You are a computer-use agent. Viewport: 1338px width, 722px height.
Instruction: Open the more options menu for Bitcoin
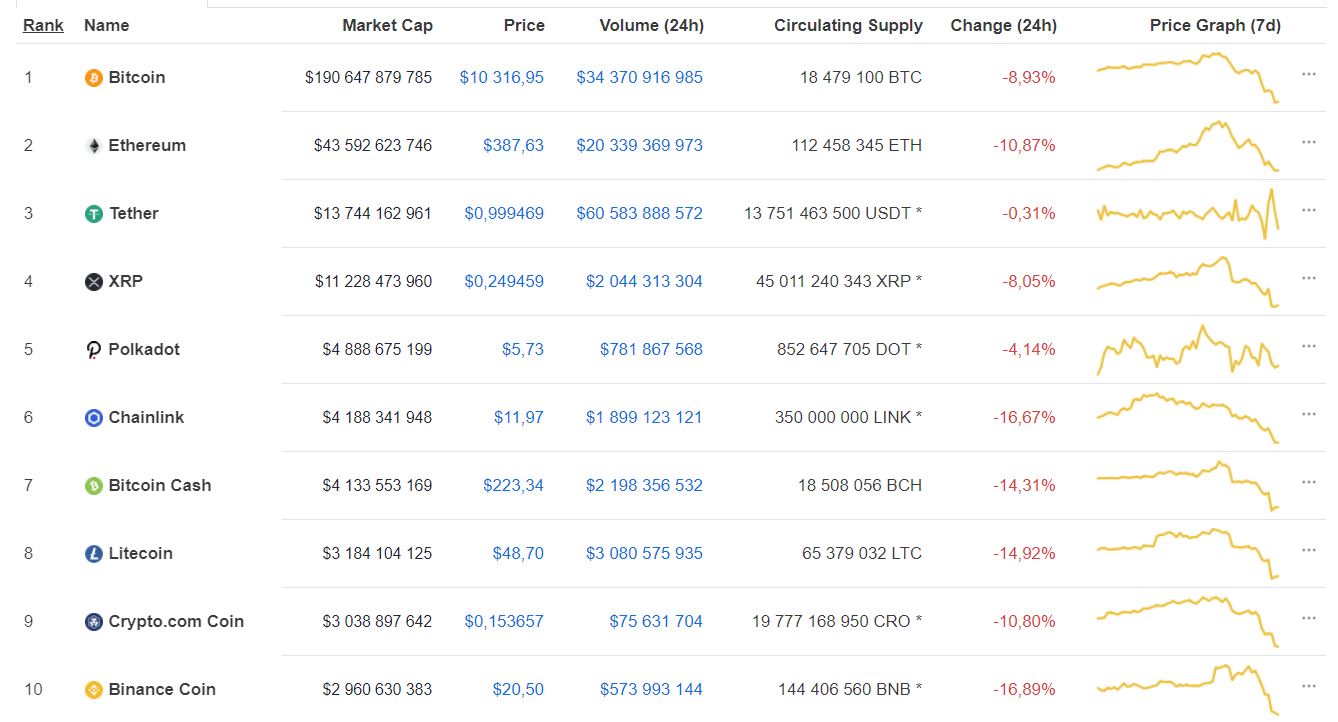point(1309,74)
